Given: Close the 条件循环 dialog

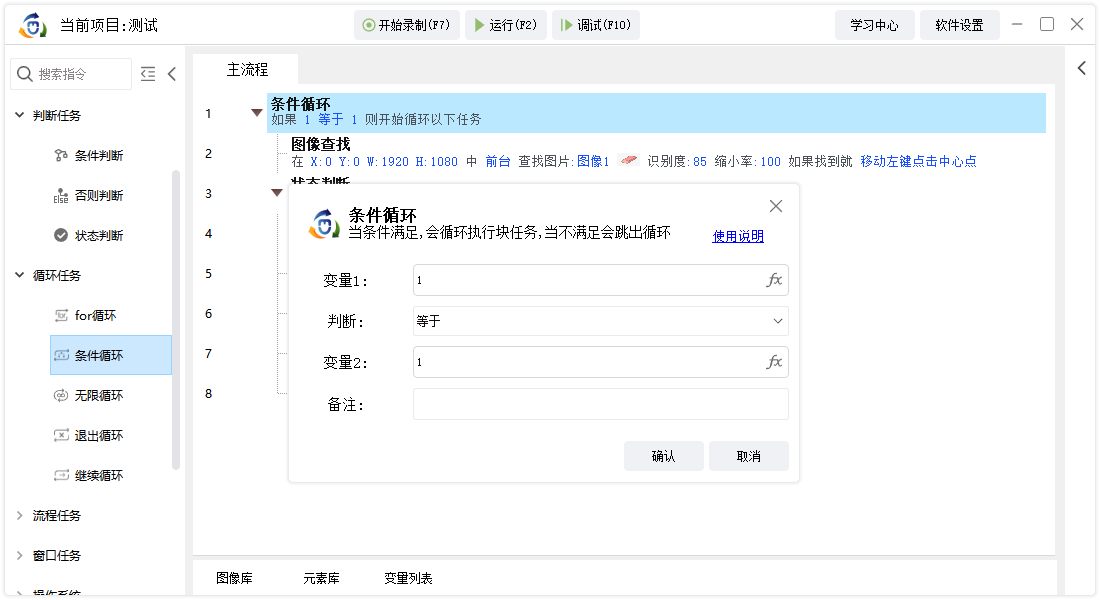Looking at the screenshot, I should pyautogui.click(x=775, y=206).
